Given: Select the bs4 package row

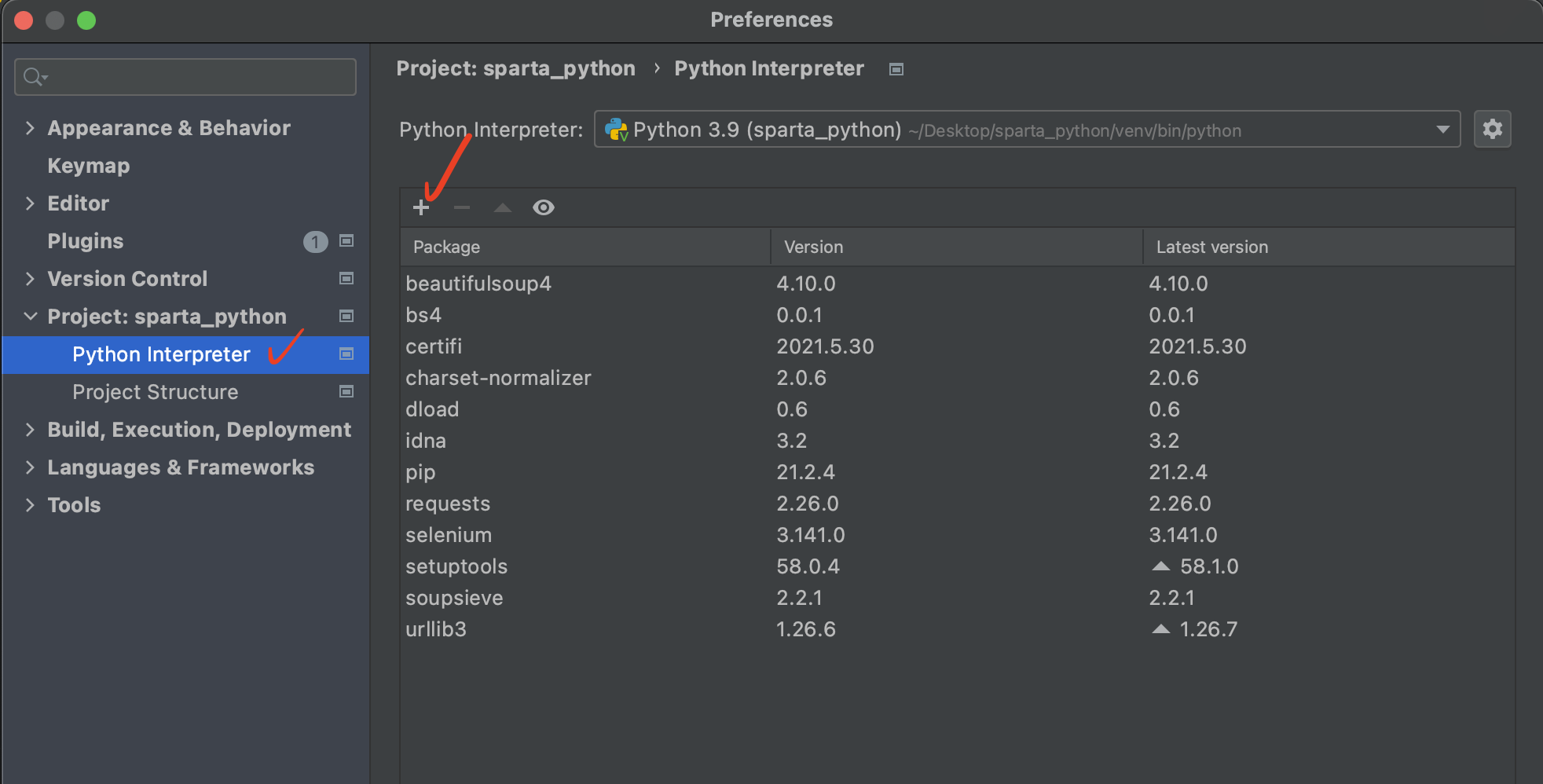Looking at the screenshot, I should pos(958,315).
